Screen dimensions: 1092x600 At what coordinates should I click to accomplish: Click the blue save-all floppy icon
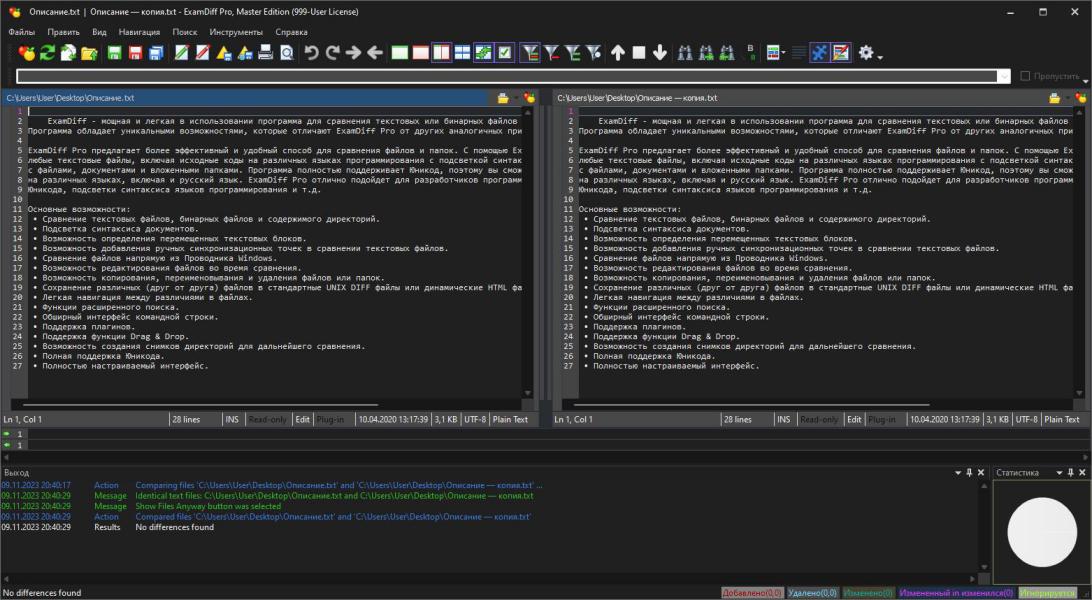pos(157,53)
